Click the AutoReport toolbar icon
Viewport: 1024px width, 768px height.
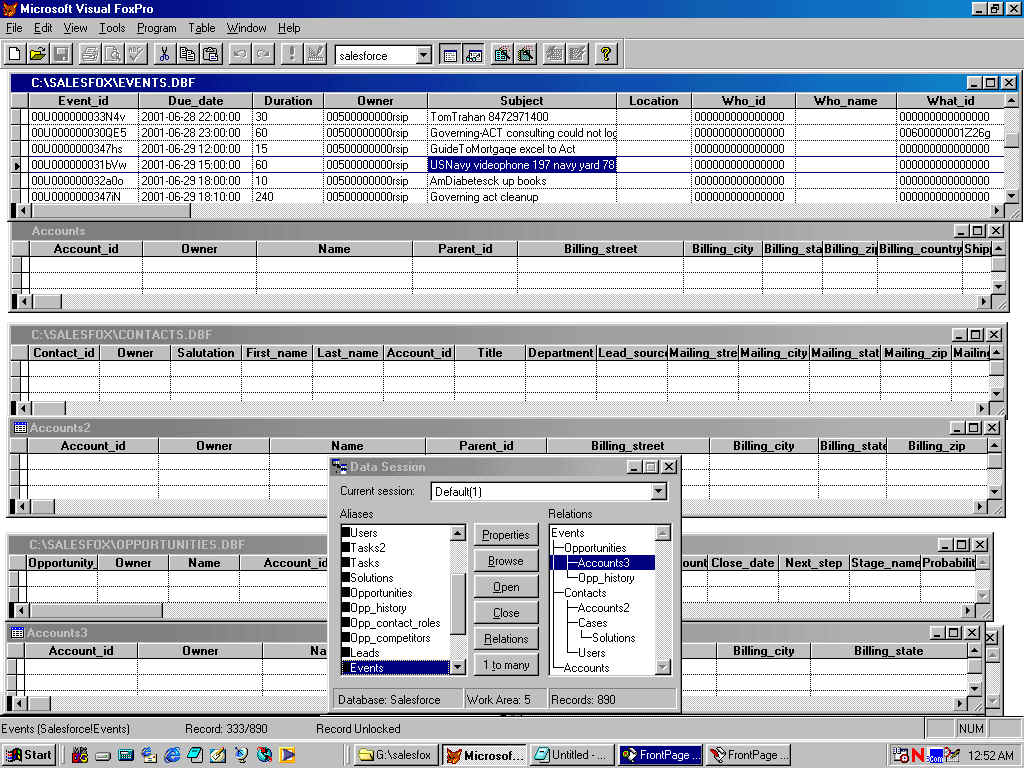pos(577,54)
